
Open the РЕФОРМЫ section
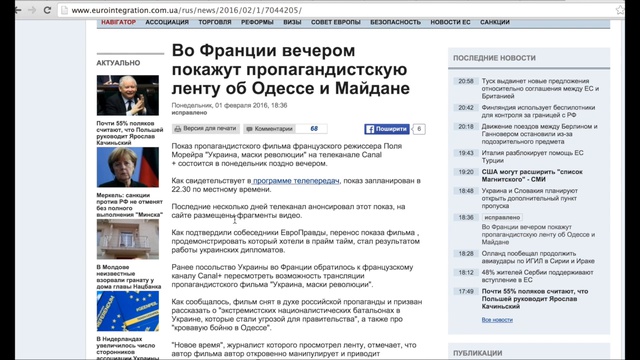pyautogui.click(x=257, y=22)
